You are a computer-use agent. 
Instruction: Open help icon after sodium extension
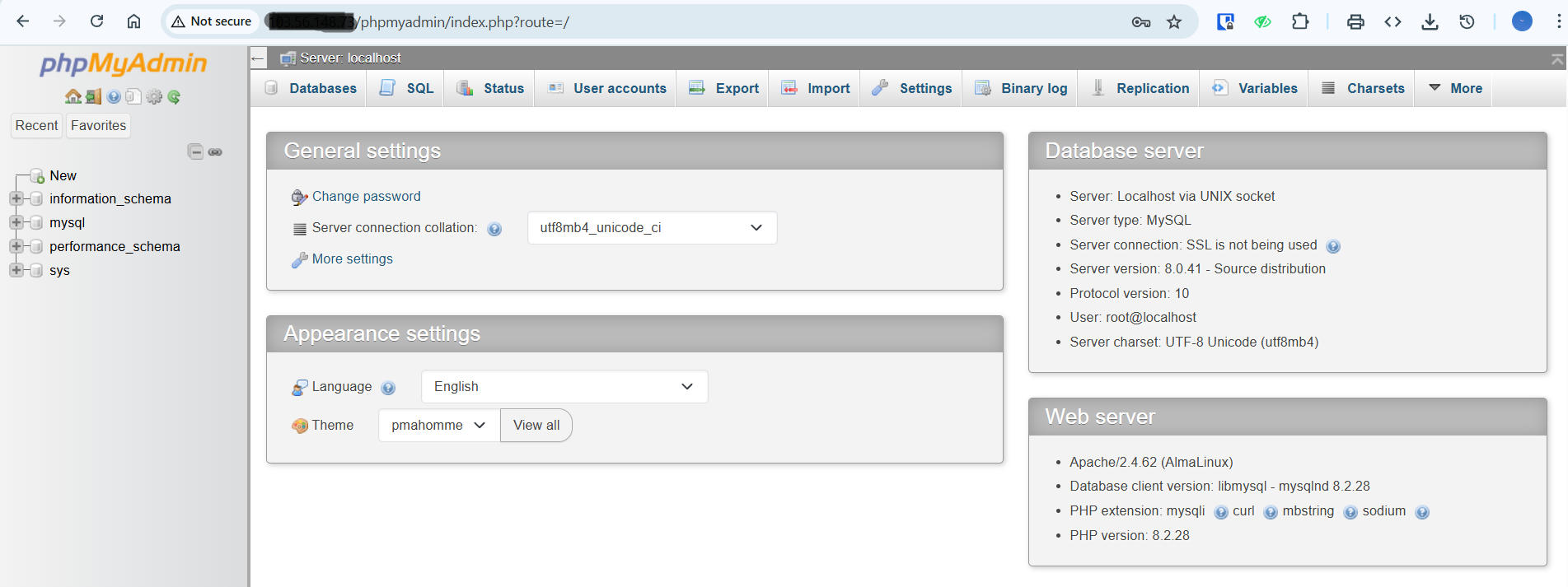(1422, 512)
